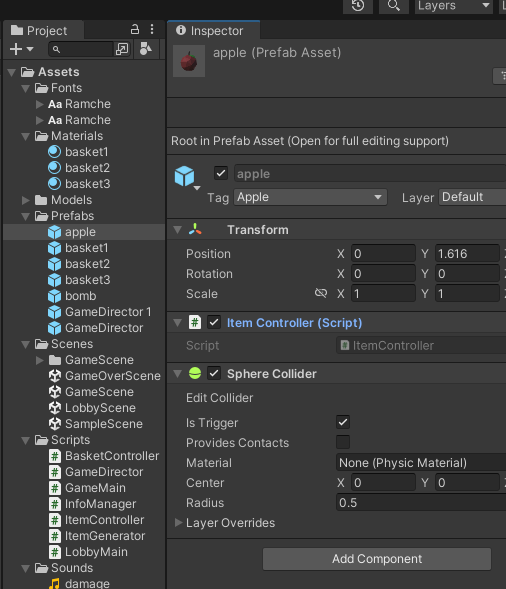Viewport: 506px width, 589px height.
Task: Select the basket1 material icon
Action: [x=54, y=152]
